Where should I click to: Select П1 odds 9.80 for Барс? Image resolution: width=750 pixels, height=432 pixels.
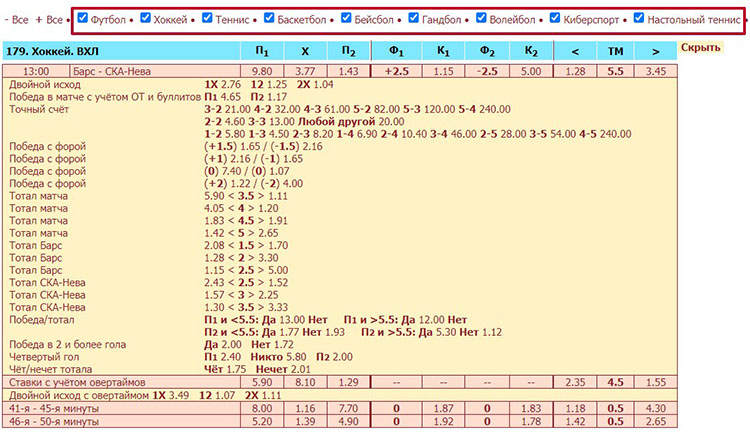262,71
